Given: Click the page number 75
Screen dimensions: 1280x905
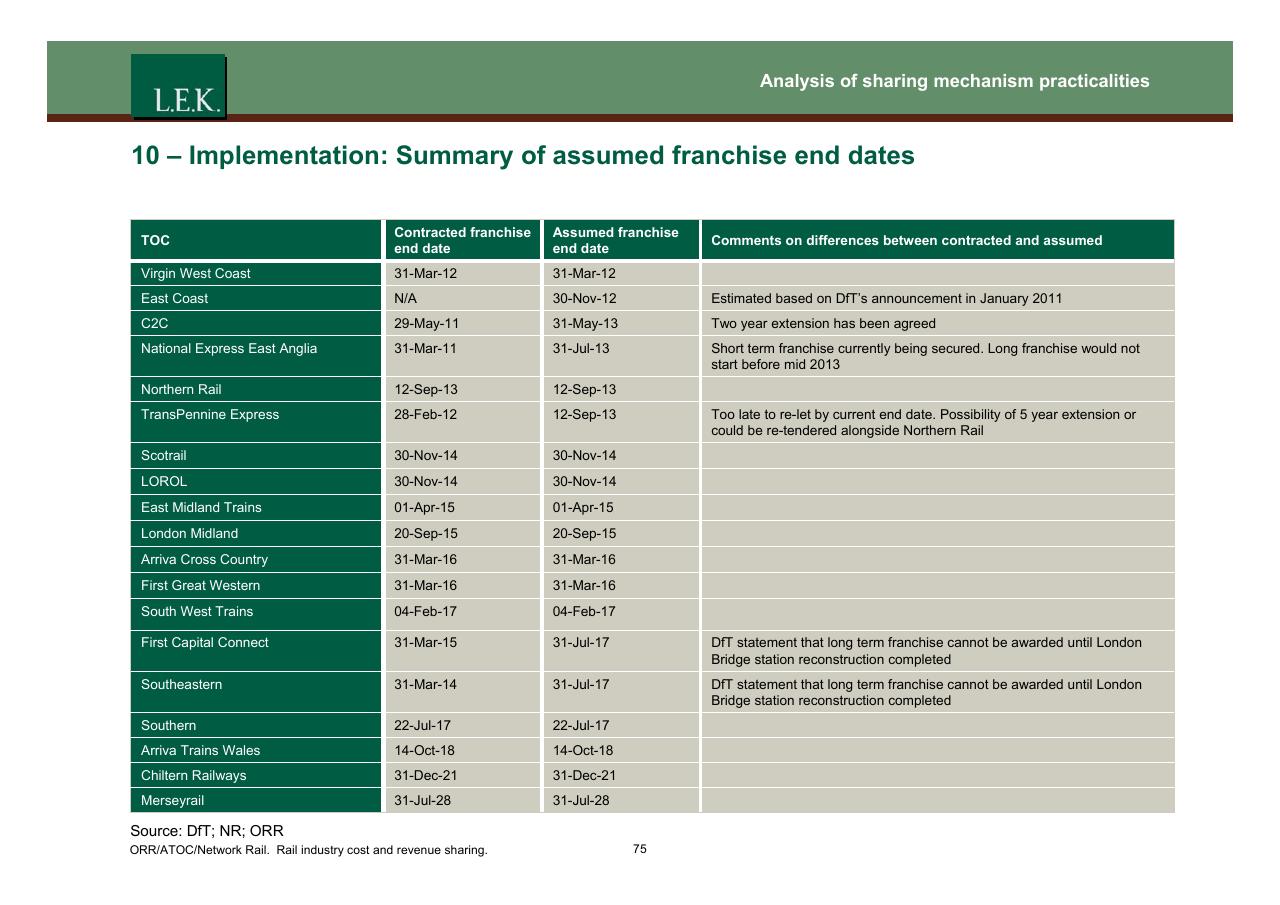Looking at the screenshot, I should click(x=639, y=849).
